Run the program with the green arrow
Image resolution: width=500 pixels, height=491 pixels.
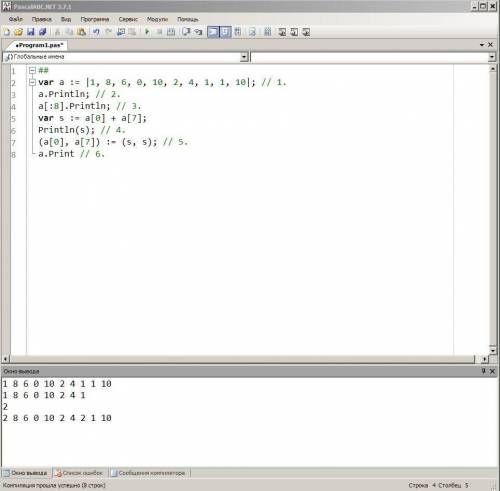(147, 32)
